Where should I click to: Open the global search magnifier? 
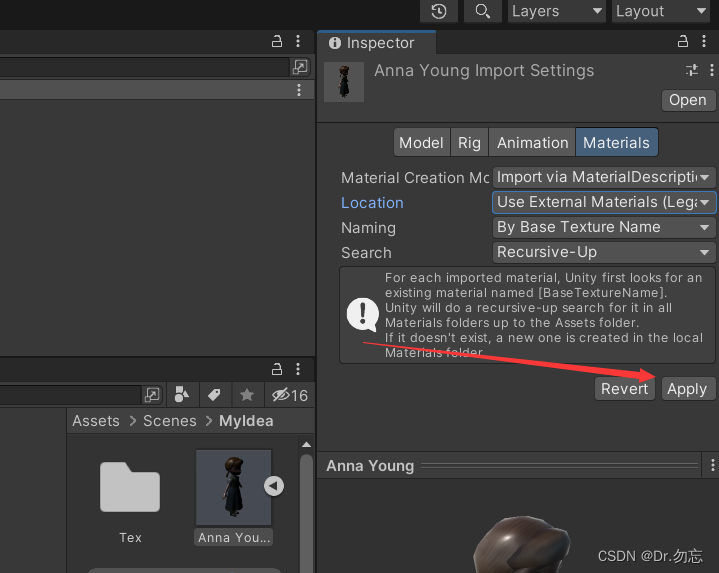coord(482,11)
